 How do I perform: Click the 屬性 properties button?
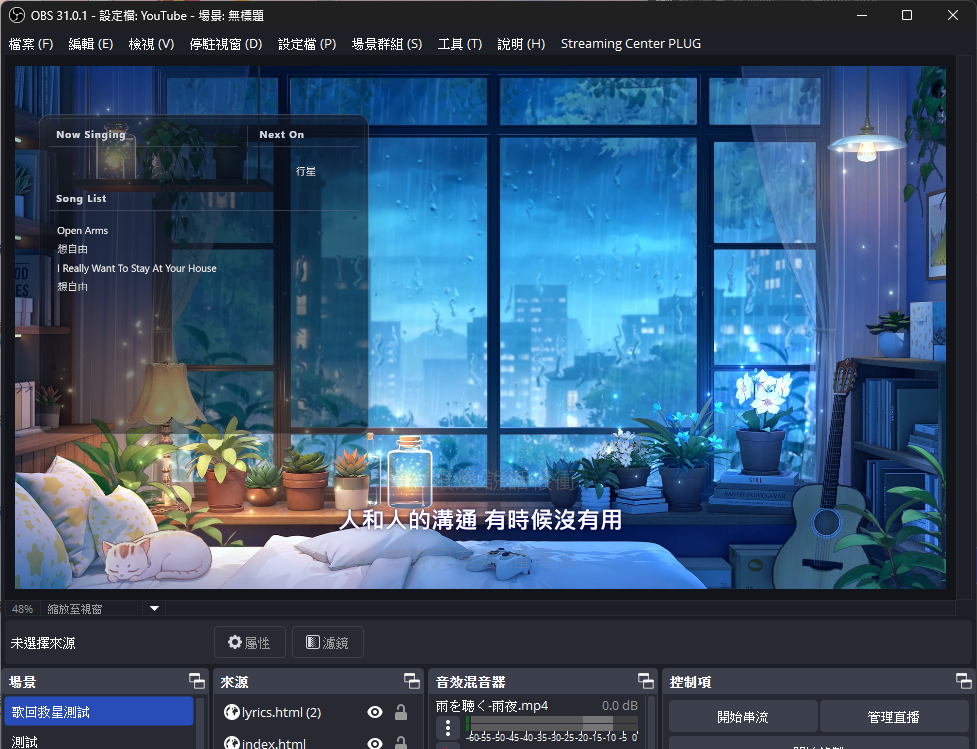pyautogui.click(x=249, y=642)
